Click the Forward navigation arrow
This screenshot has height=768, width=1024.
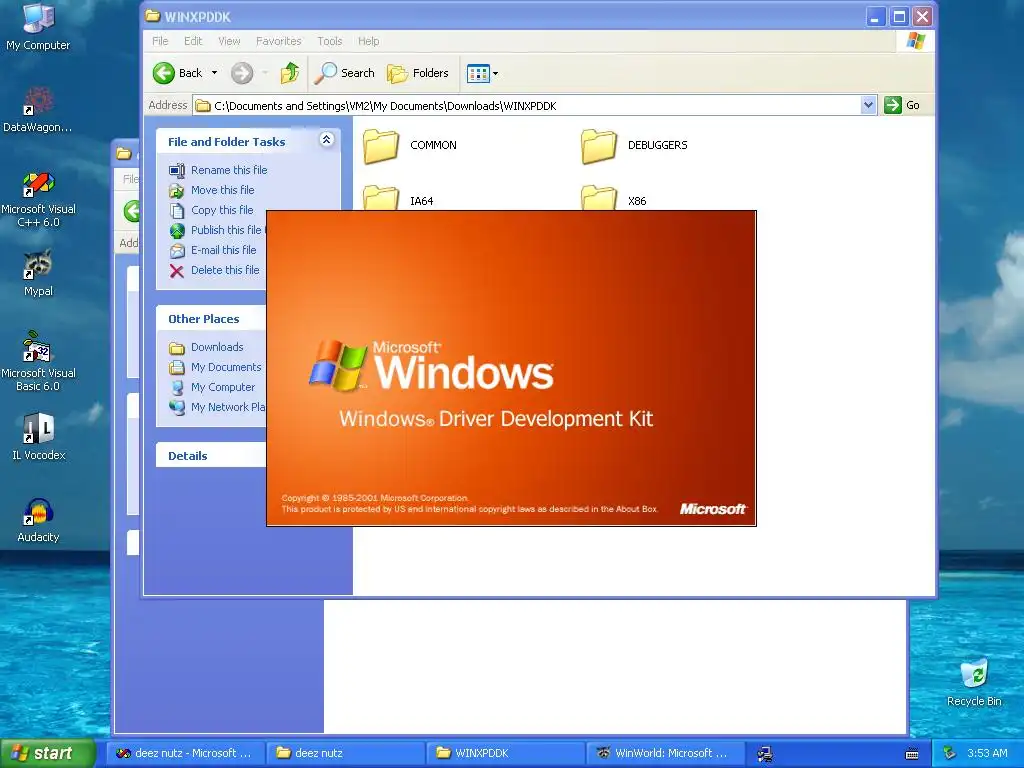pyautogui.click(x=242, y=73)
